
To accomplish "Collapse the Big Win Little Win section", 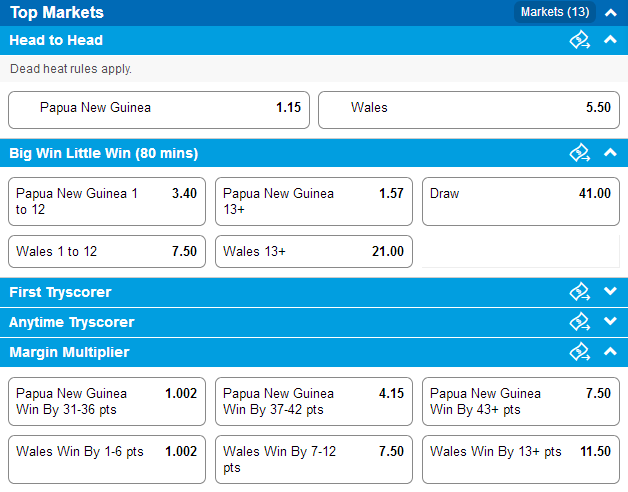I will [x=610, y=153].
